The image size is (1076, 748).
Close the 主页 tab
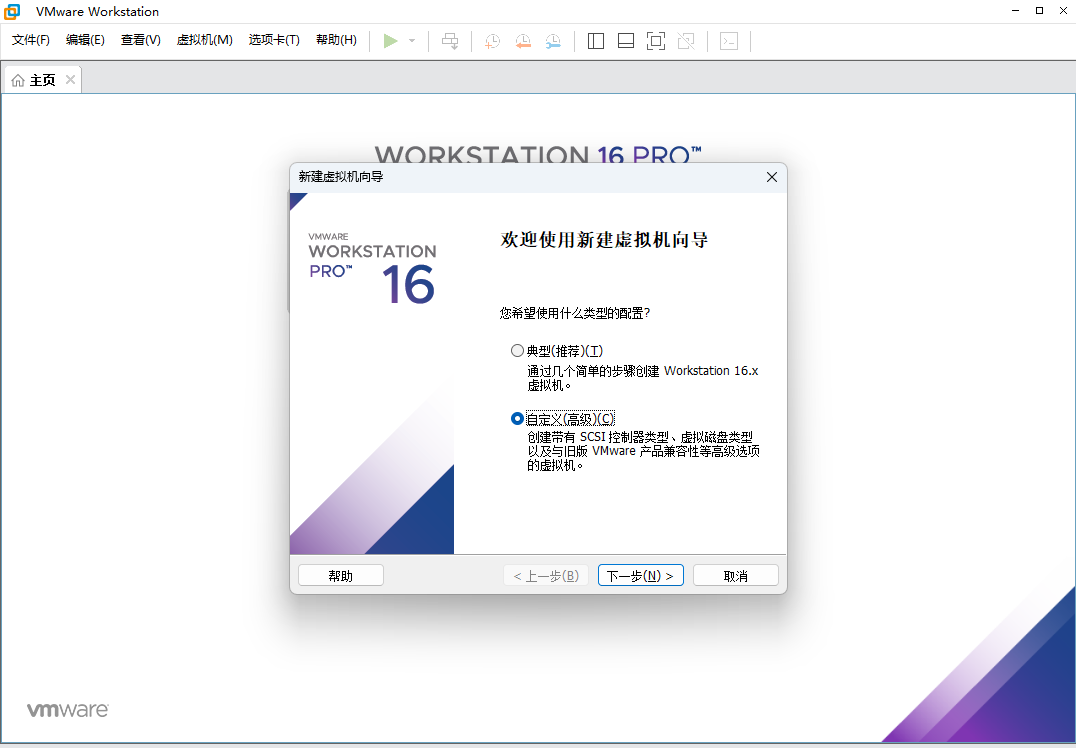click(70, 80)
